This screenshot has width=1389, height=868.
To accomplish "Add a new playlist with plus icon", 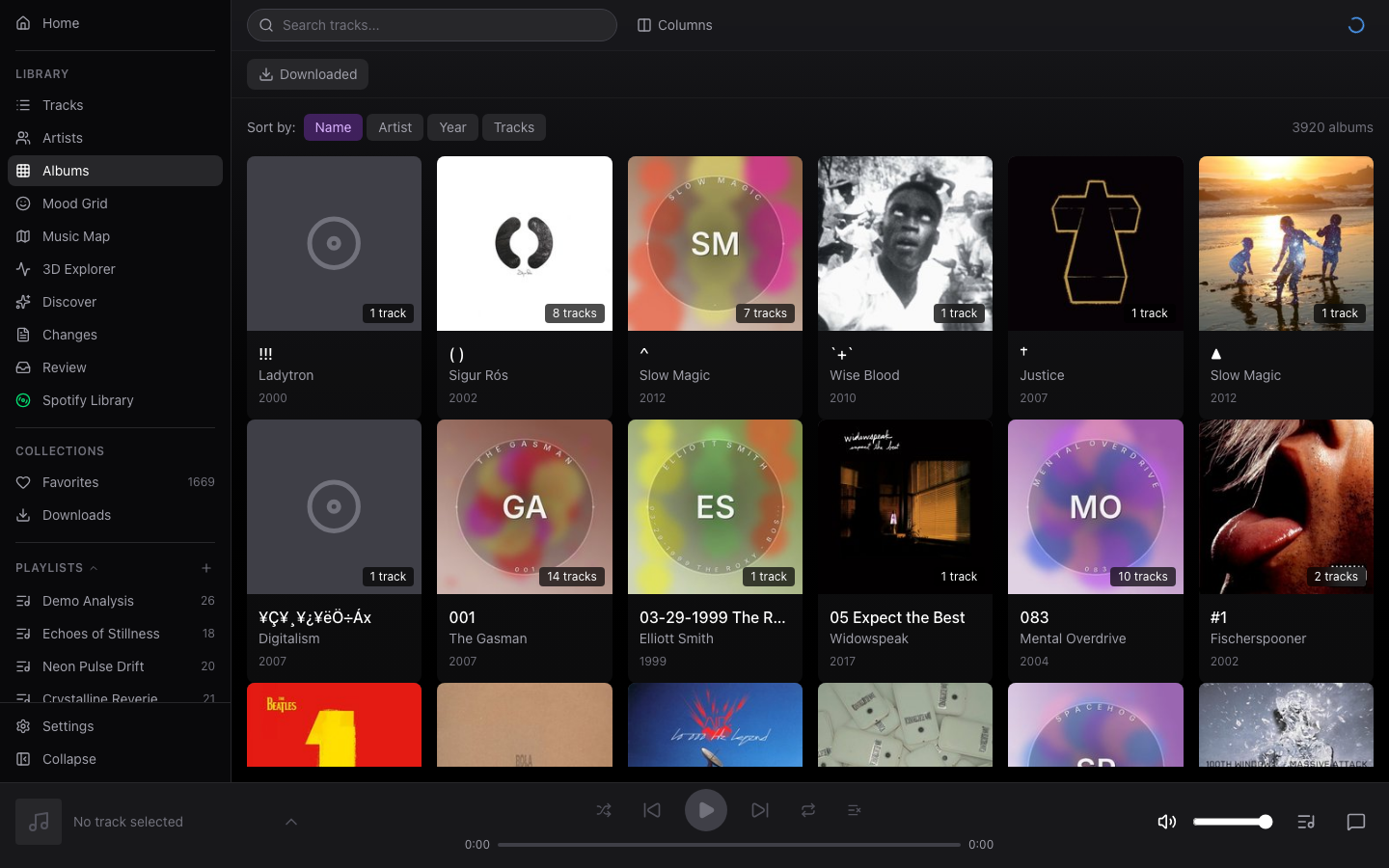I will click(206, 568).
